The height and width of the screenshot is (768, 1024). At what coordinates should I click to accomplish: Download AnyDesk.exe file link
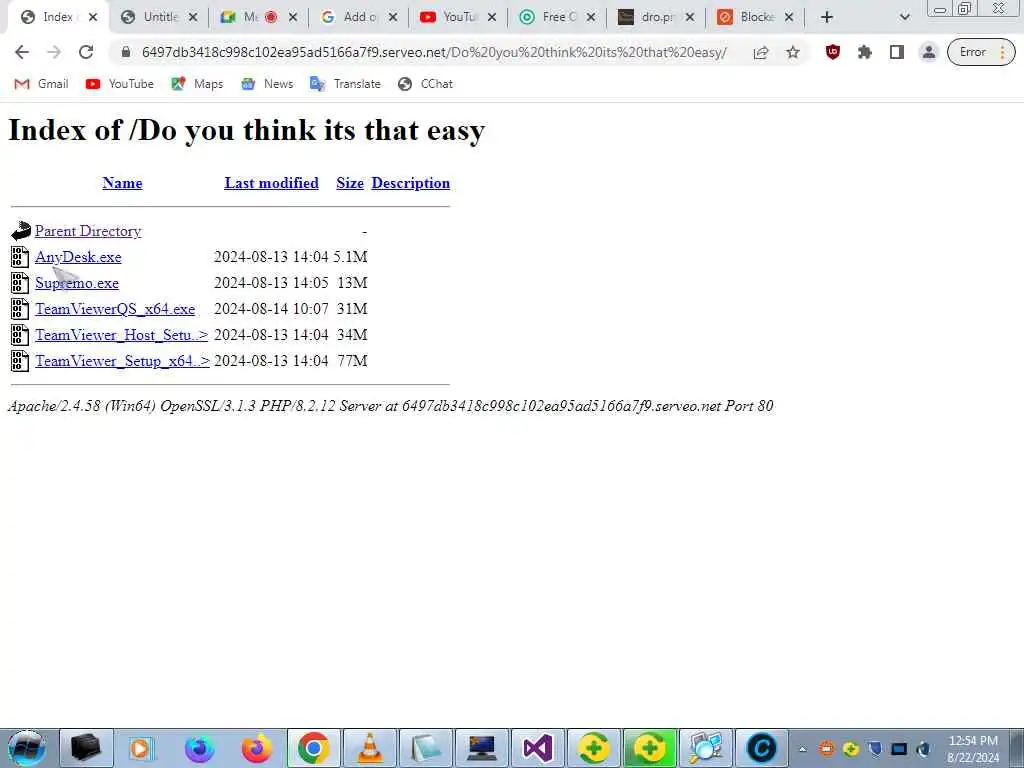tap(78, 257)
